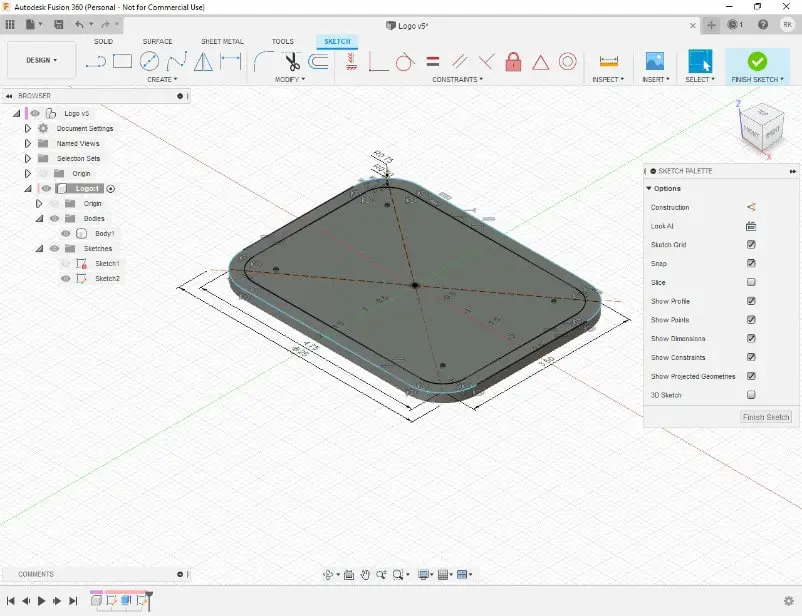
Task: Select the Line tool in Create
Action: point(96,62)
